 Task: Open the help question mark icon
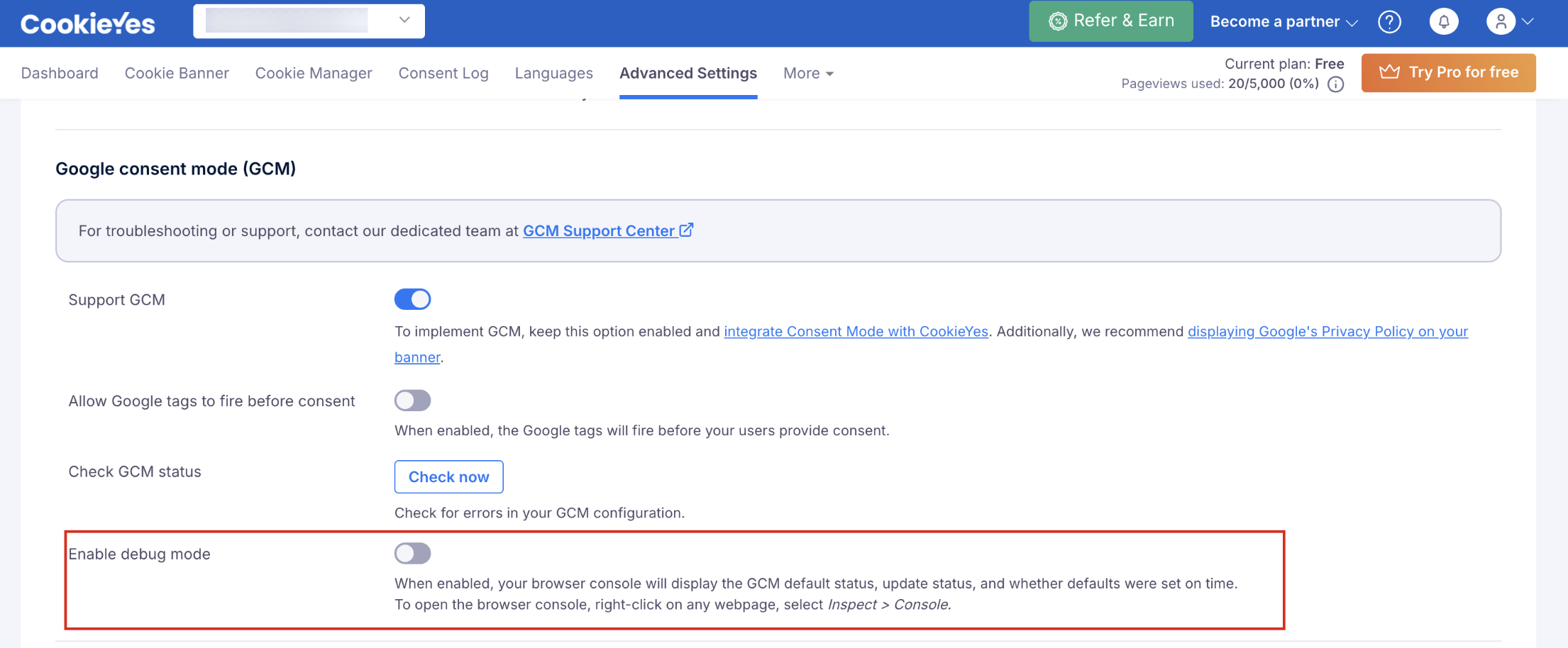pyautogui.click(x=1389, y=22)
